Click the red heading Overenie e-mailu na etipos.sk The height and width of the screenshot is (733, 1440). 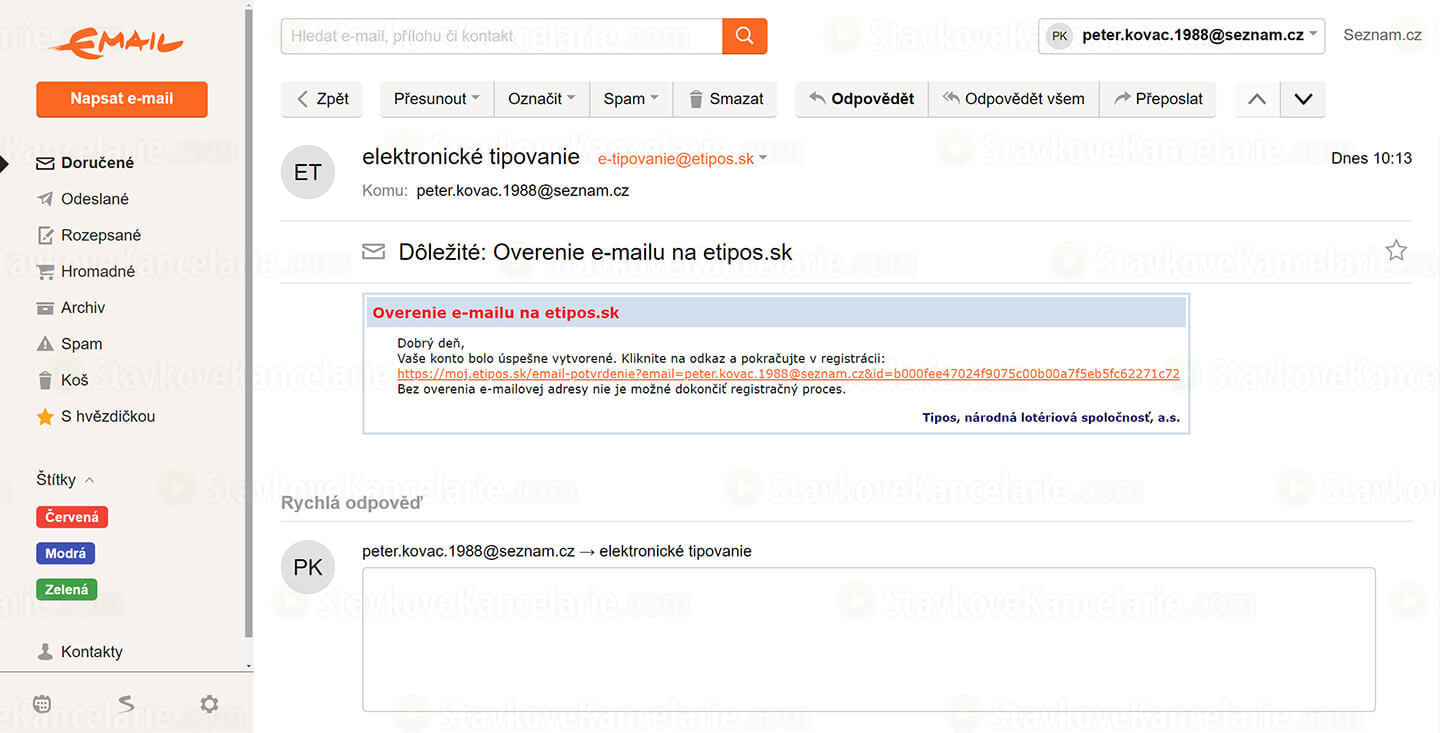coord(496,313)
